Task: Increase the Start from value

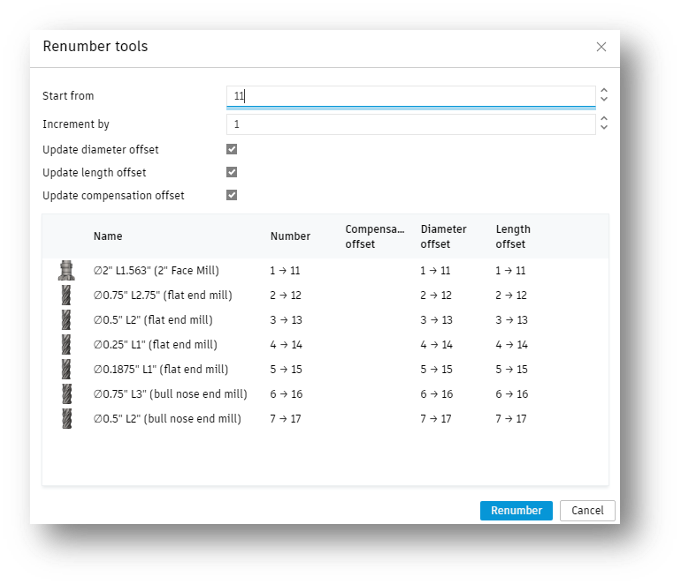Action: pos(604,91)
